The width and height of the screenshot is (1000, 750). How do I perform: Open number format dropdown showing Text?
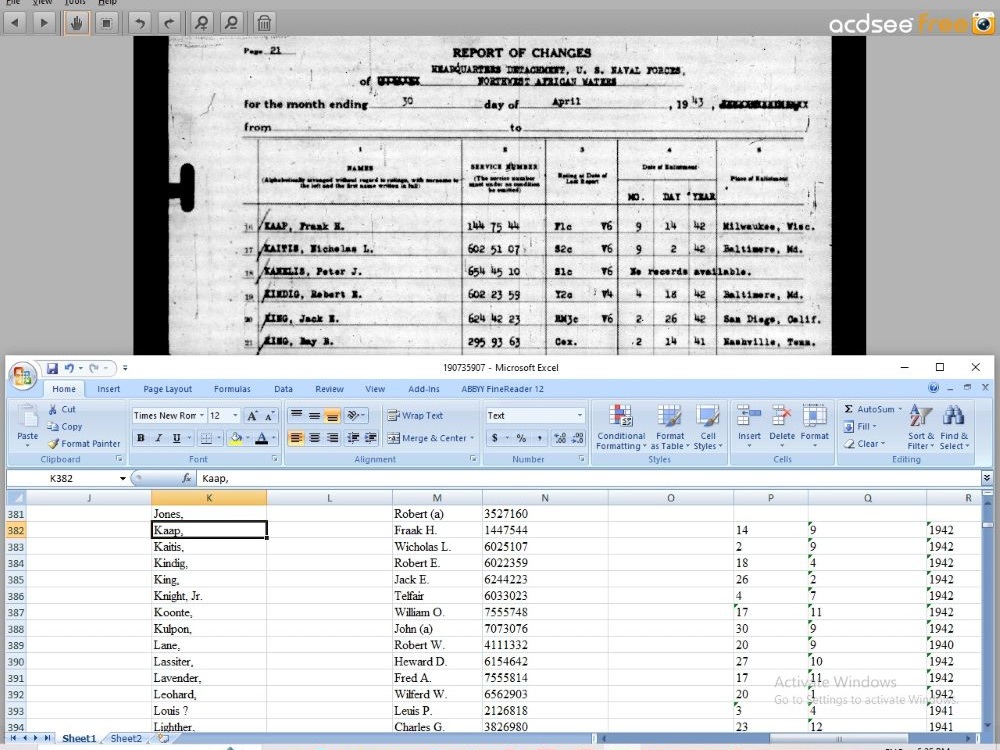[x=580, y=415]
